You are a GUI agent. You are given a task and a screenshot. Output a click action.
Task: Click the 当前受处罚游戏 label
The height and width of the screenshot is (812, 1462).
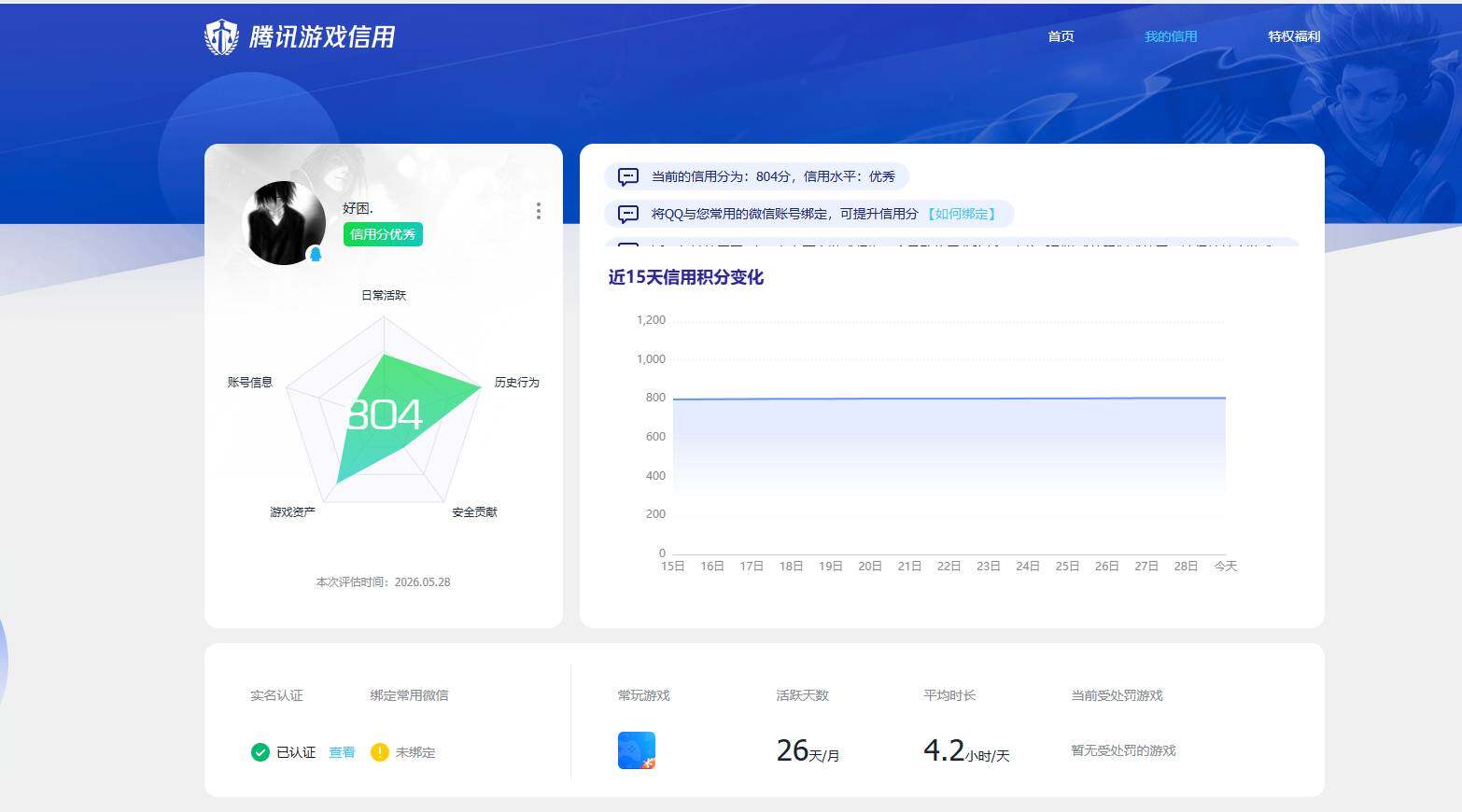[x=1117, y=695]
